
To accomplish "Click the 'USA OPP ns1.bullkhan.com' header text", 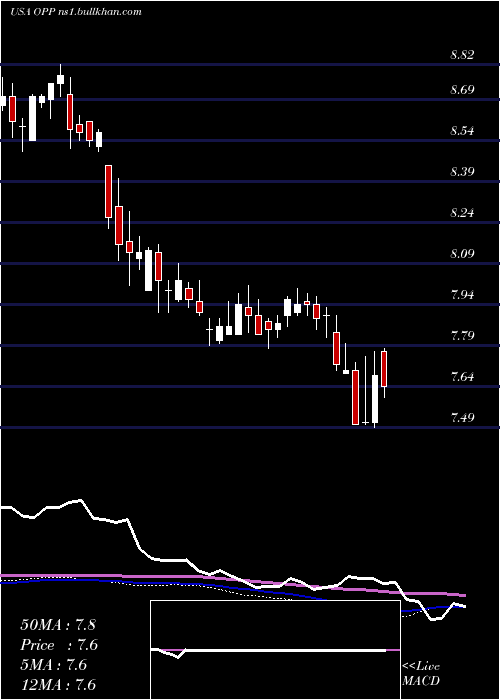I will 75,12.
